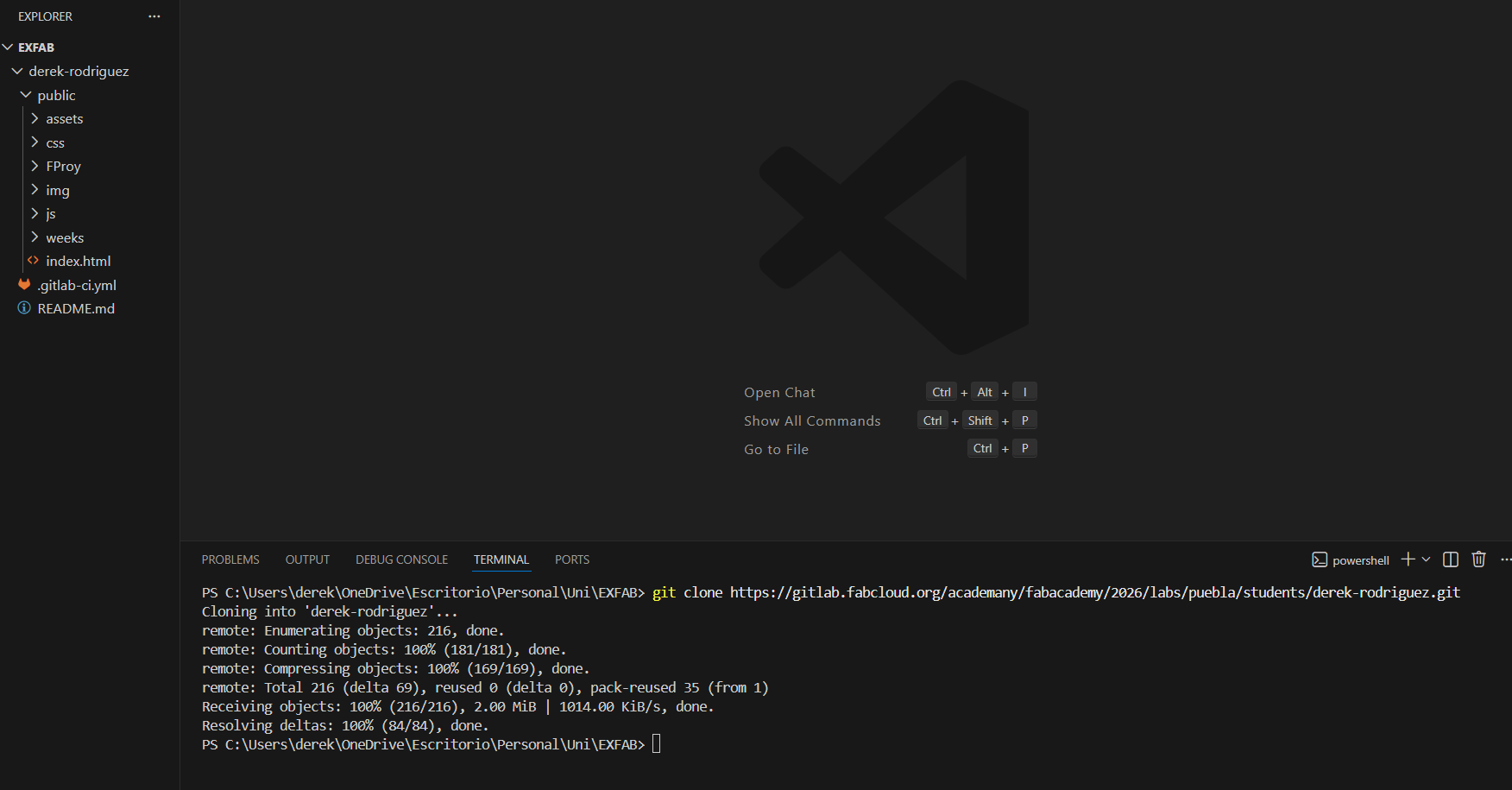
Task: Open index.html in the explorer
Action: (x=78, y=261)
